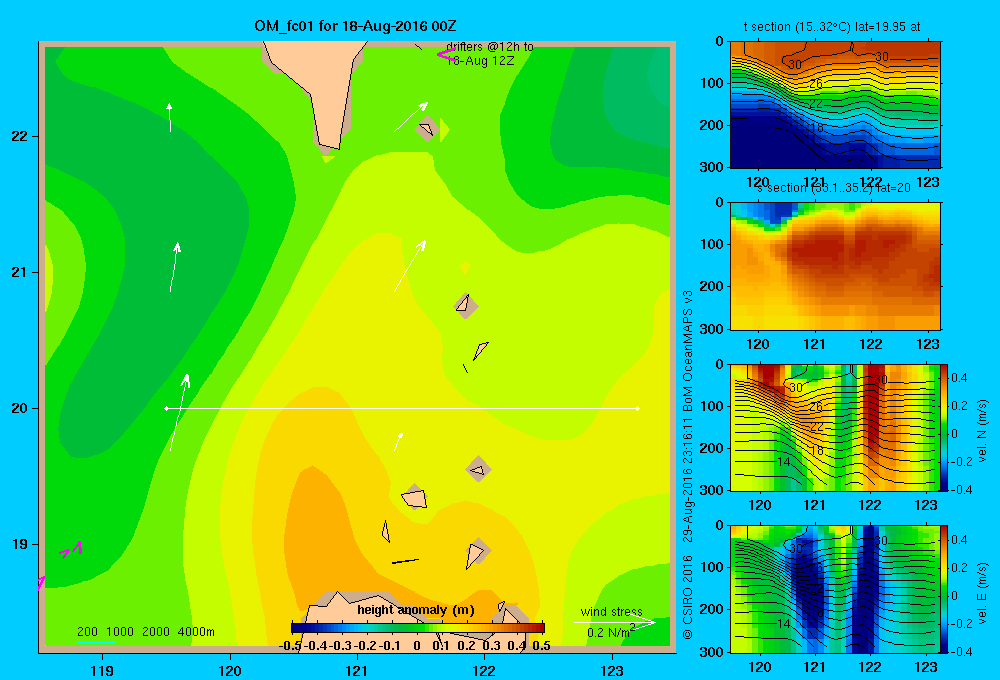
Task: Click the '4000m' depth contour legend entry
Action: 196,632
